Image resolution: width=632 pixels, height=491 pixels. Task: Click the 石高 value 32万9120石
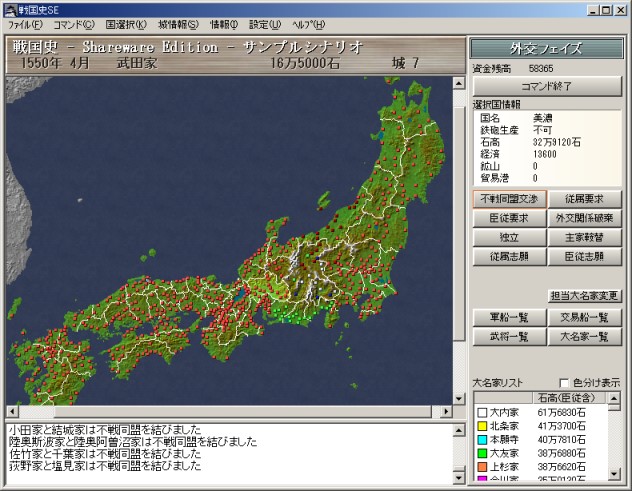tap(556, 142)
